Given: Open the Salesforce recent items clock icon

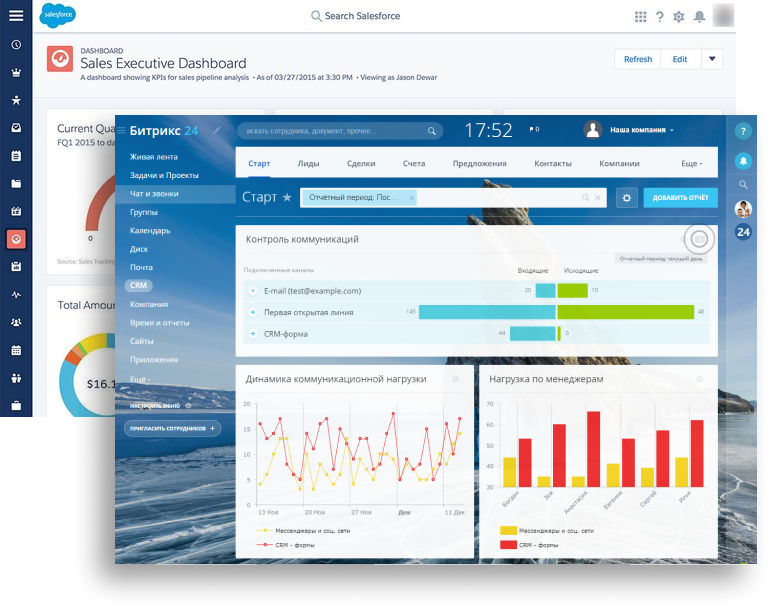Looking at the screenshot, I should click(16, 45).
